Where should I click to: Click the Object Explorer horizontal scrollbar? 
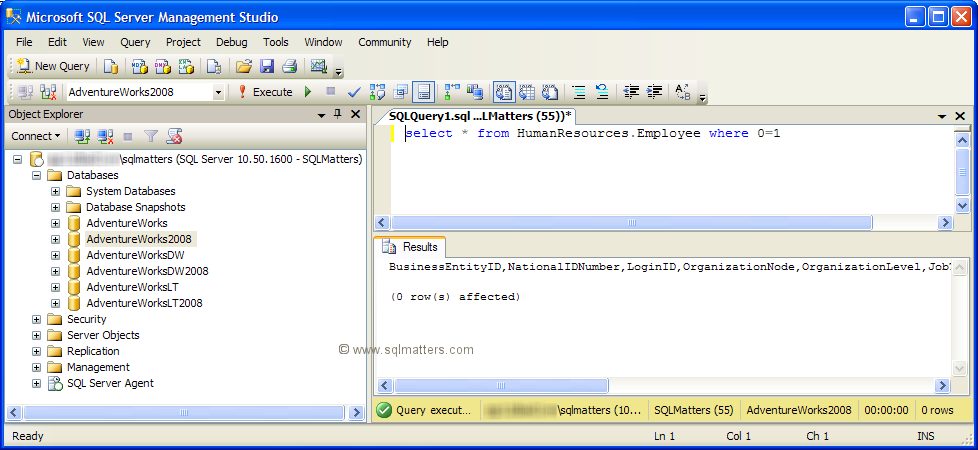click(x=183, y=413)
